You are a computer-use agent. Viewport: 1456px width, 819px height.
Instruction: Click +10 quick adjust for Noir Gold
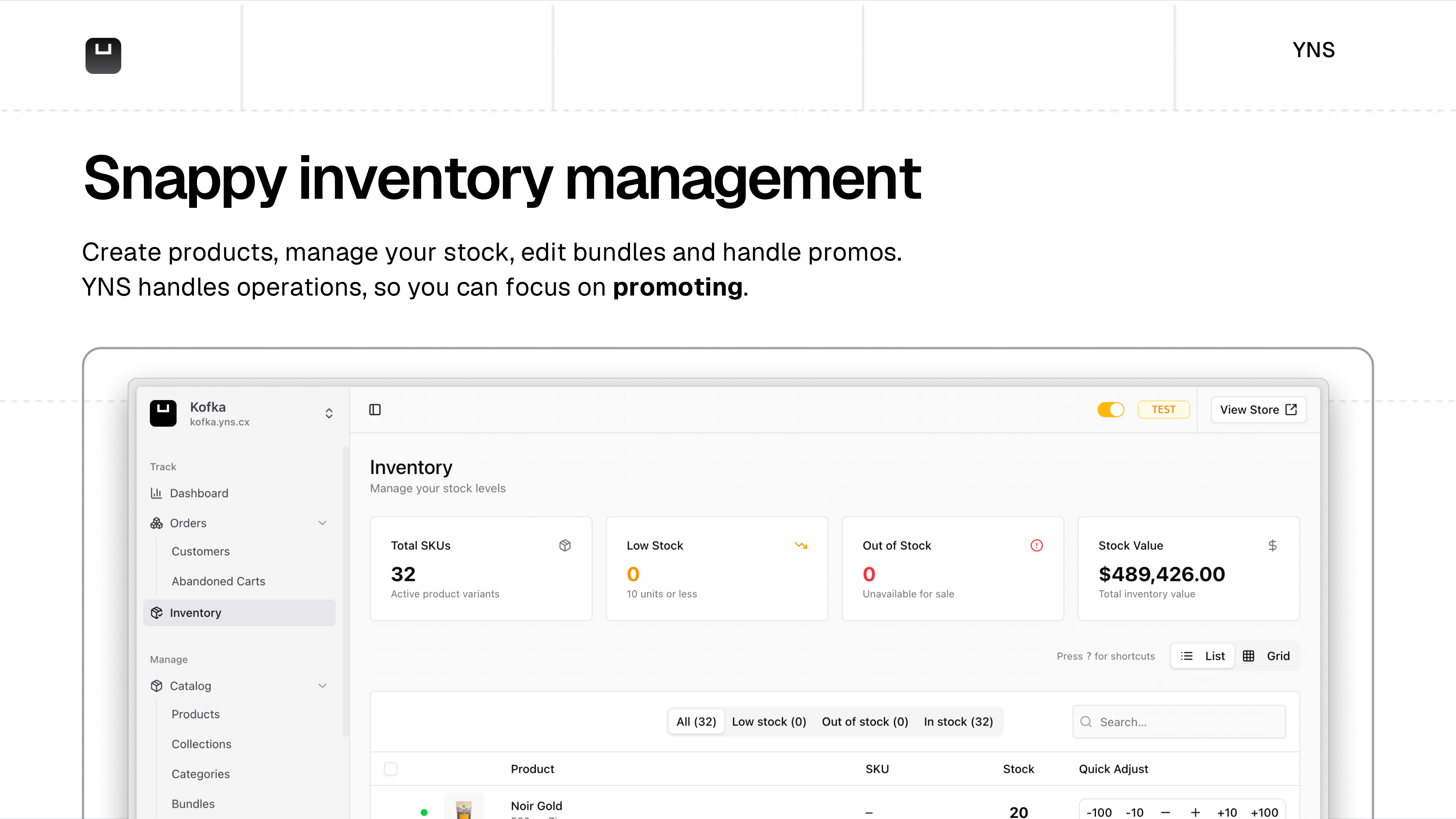[x=1227, y=812]
